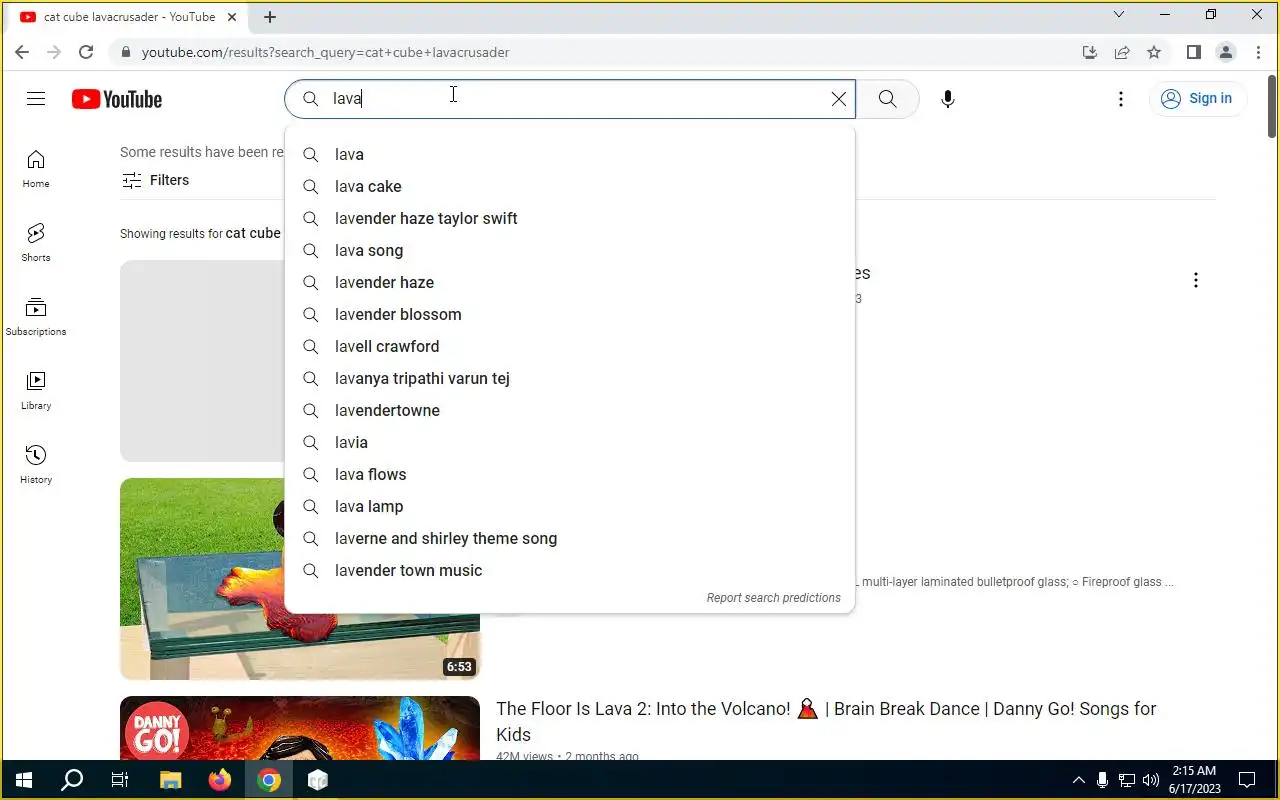Open Shorts in the sidebar
The width and height of the screenshot is (1280, 800).
coord(36,243)
